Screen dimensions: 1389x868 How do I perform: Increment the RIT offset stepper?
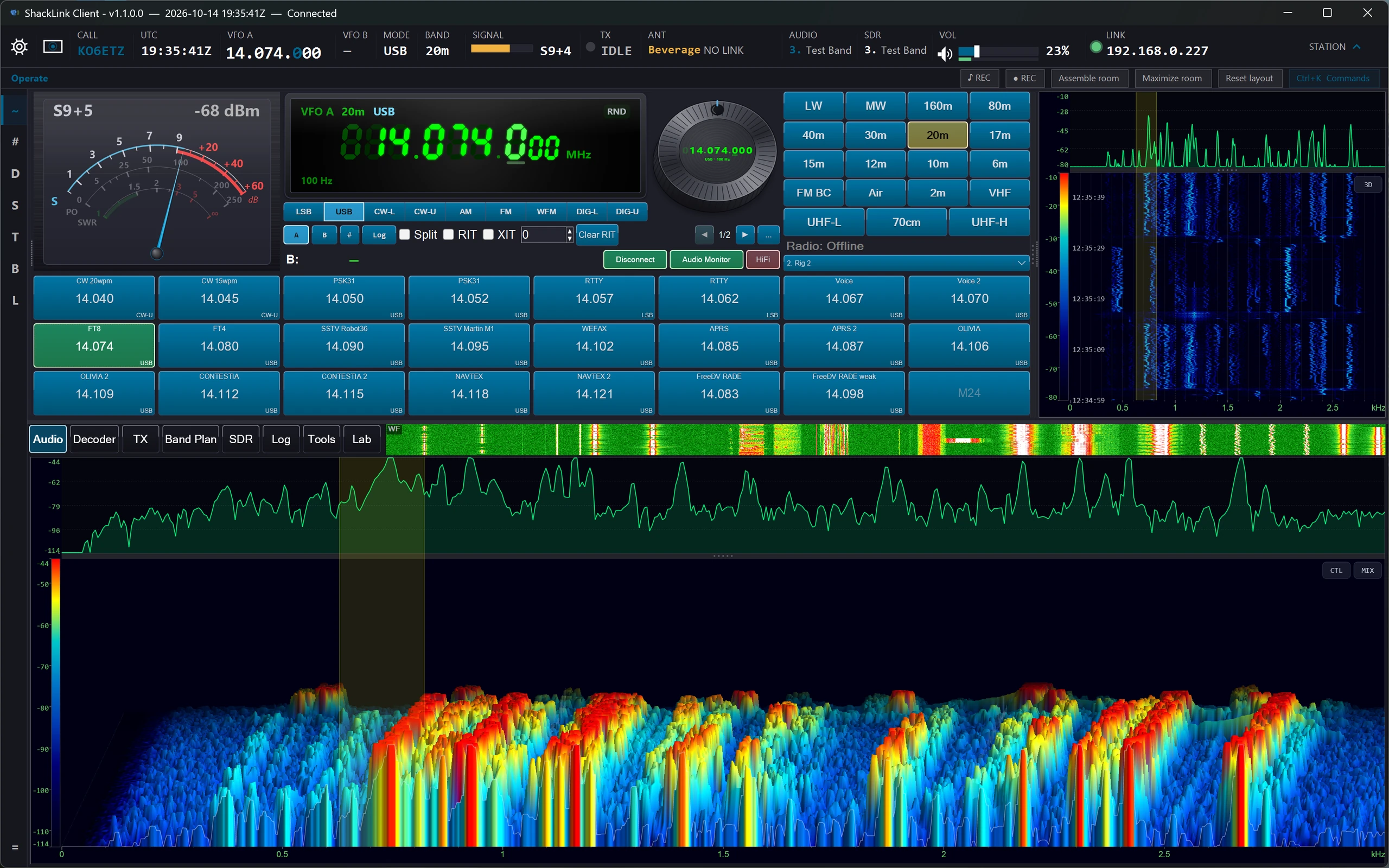coord(569,231)
